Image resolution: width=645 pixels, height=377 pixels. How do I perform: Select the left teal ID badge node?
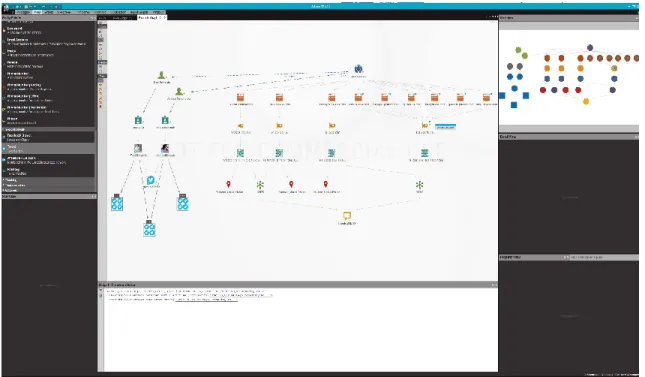[x=138, y=120]
